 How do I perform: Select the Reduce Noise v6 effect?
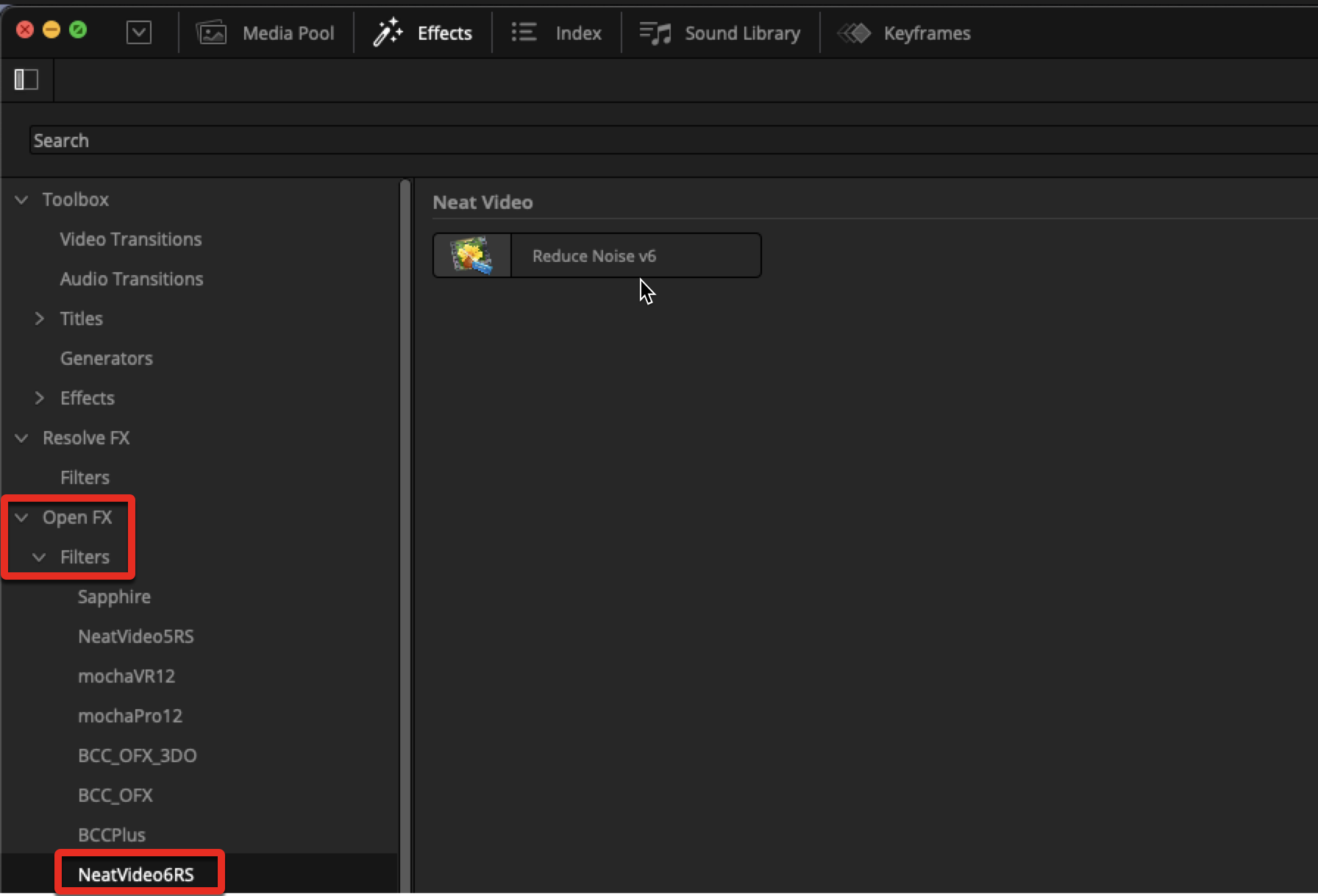click(596, 255)
